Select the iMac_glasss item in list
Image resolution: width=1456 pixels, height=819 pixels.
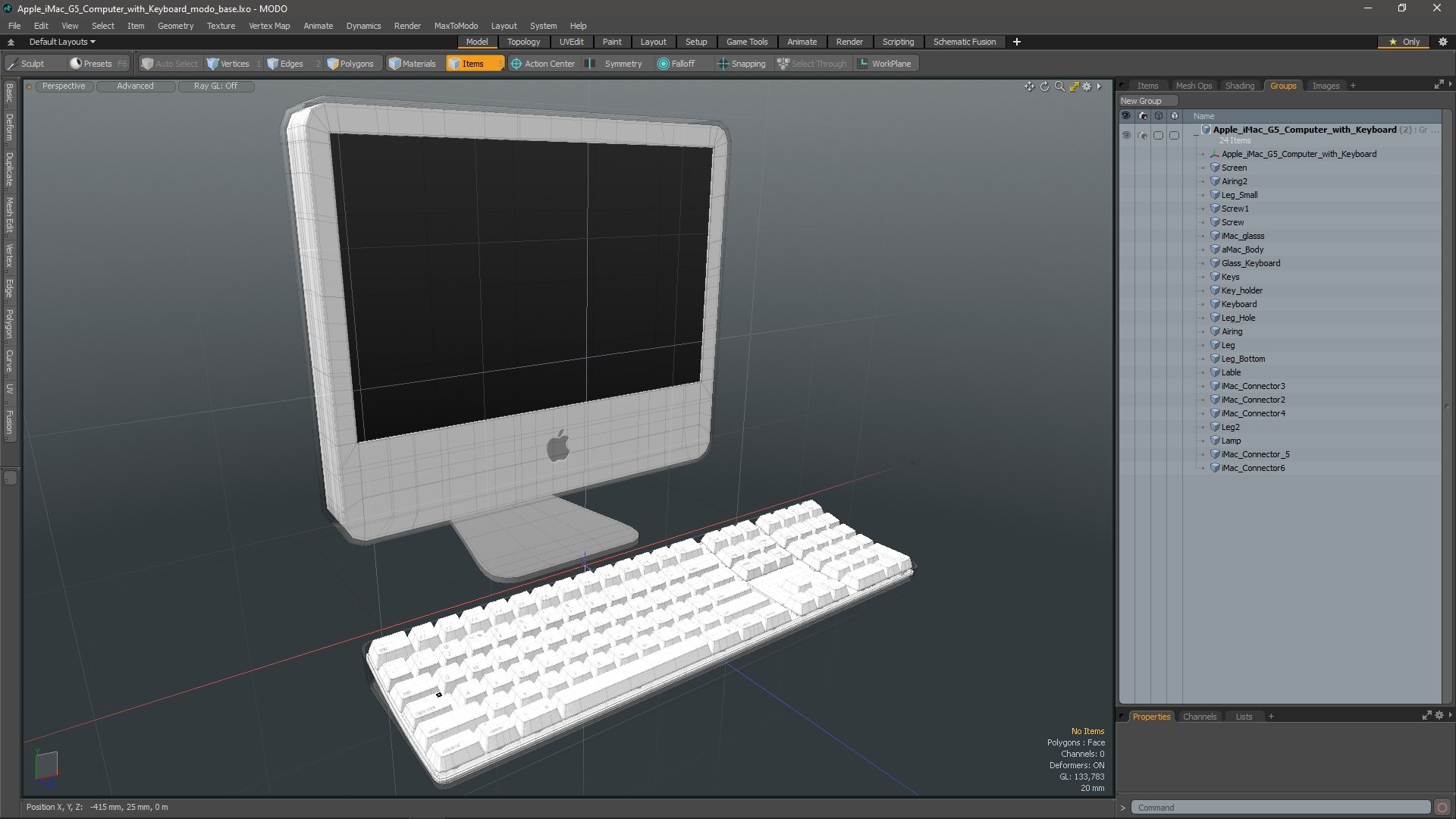click(1242, 236)
